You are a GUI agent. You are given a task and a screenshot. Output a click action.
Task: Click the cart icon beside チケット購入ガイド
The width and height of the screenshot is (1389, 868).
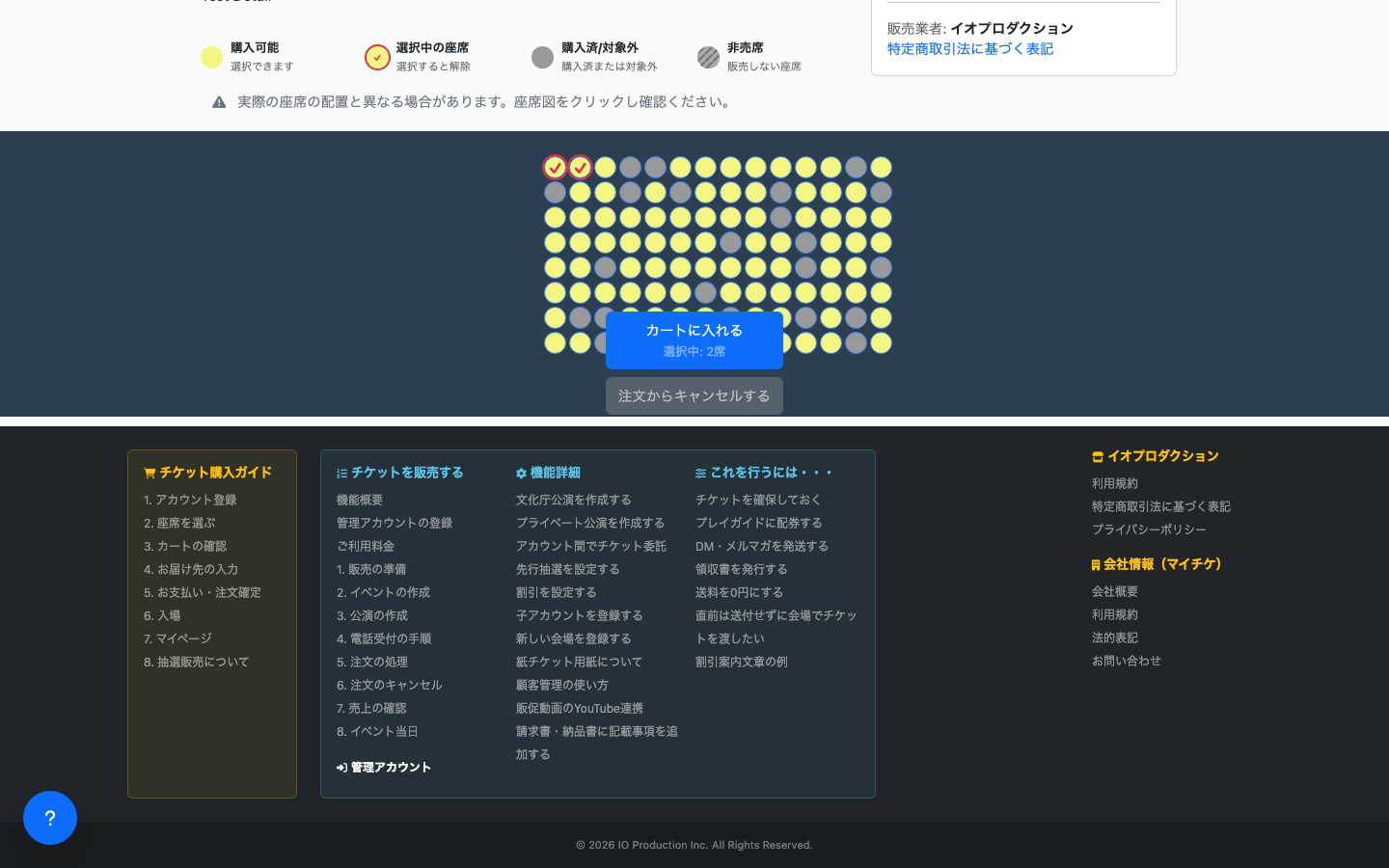150,473
